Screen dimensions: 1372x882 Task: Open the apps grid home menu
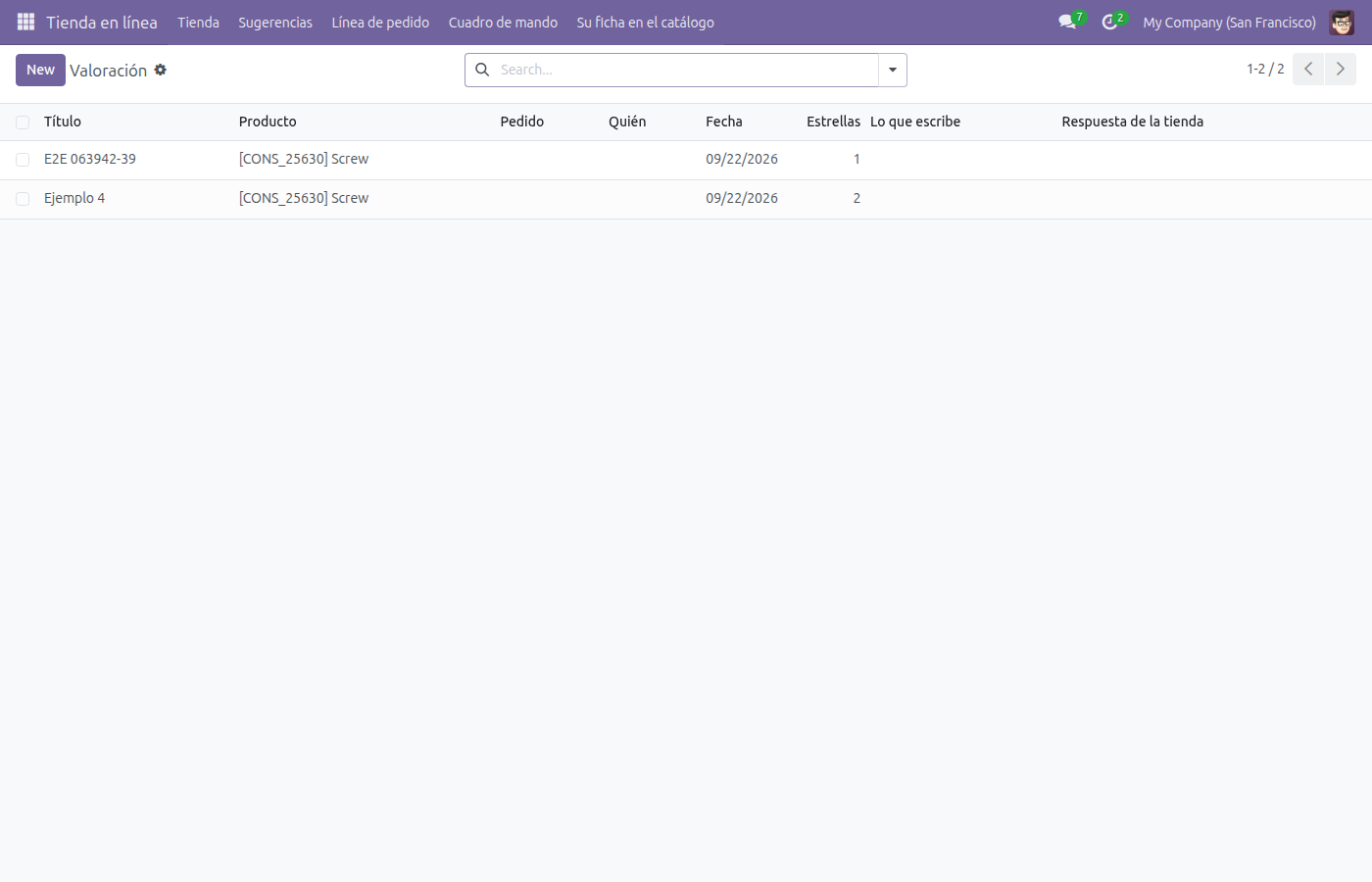click(25, 22)
